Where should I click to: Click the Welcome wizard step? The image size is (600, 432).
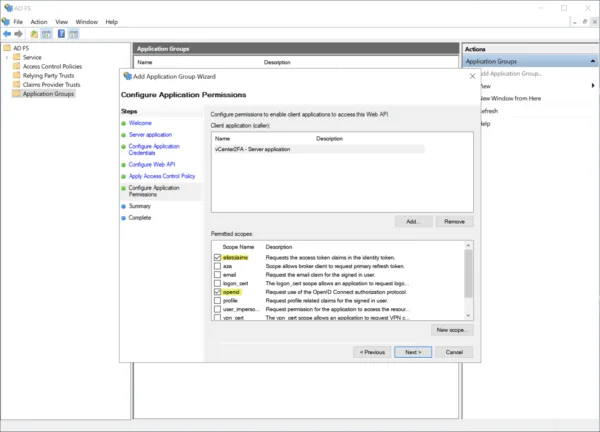click(140, 123)
